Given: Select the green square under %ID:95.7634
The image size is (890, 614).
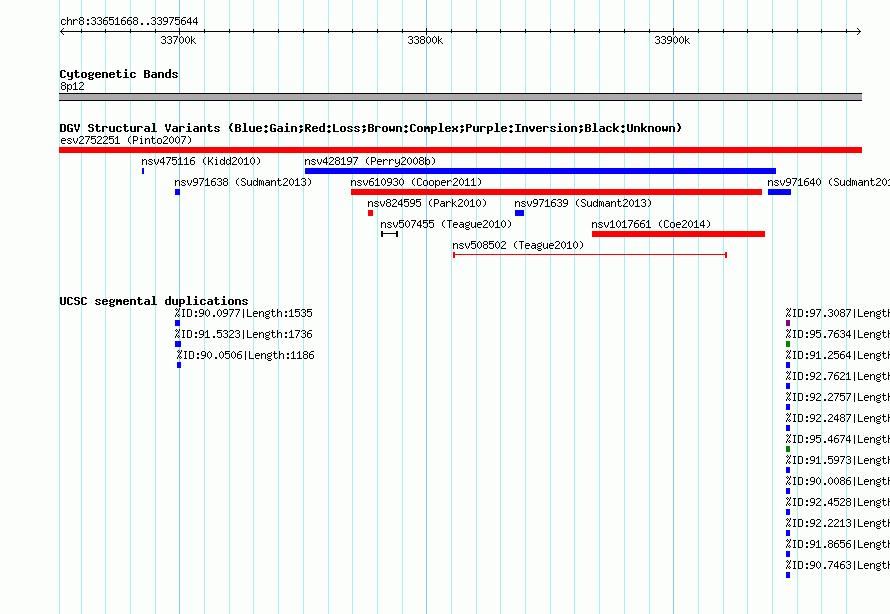Looking at the screenshot, I should (x=788, y=344).
